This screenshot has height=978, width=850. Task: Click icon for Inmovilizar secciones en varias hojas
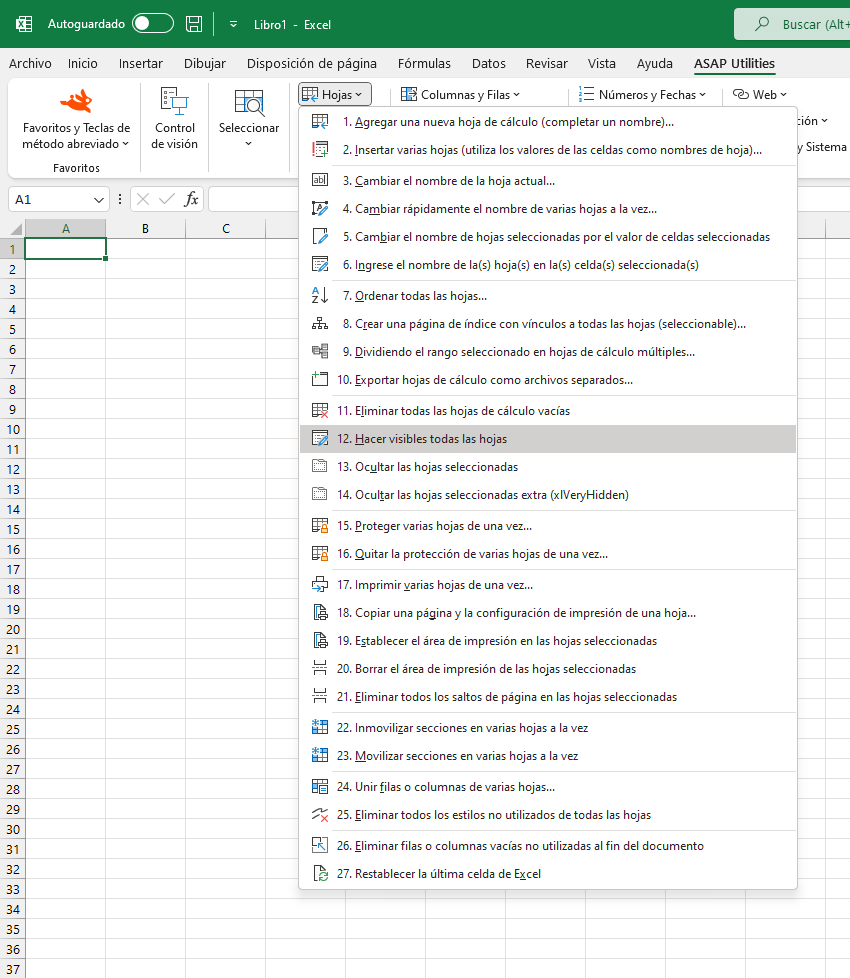[x=320, y=727]
